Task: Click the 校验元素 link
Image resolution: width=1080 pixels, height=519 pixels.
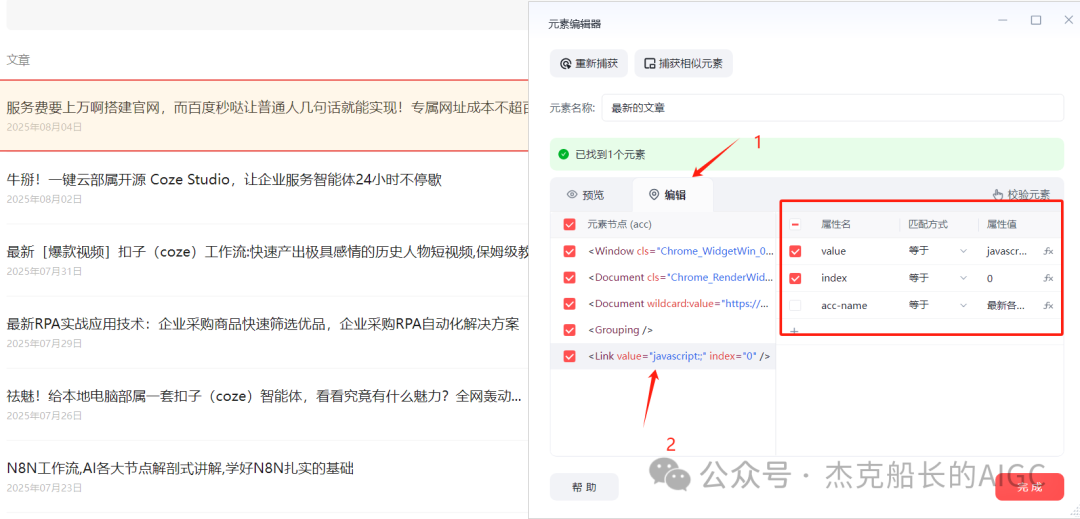Action: [x=1021, y=195]
